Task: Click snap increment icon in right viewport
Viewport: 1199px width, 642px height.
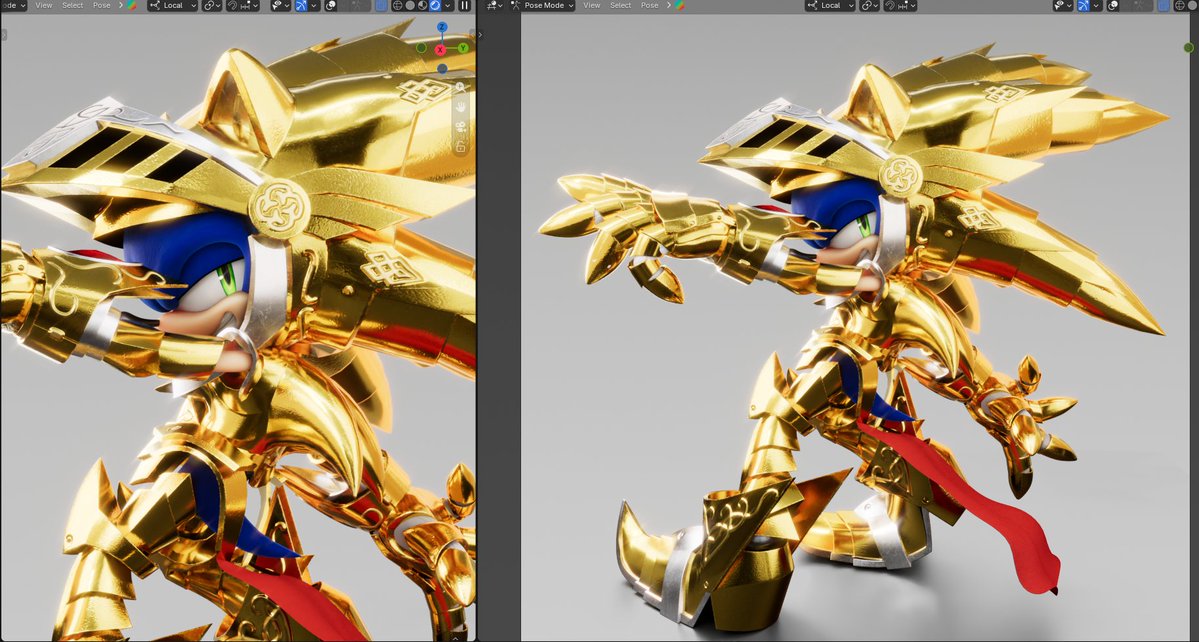Action: coord(903,5)
